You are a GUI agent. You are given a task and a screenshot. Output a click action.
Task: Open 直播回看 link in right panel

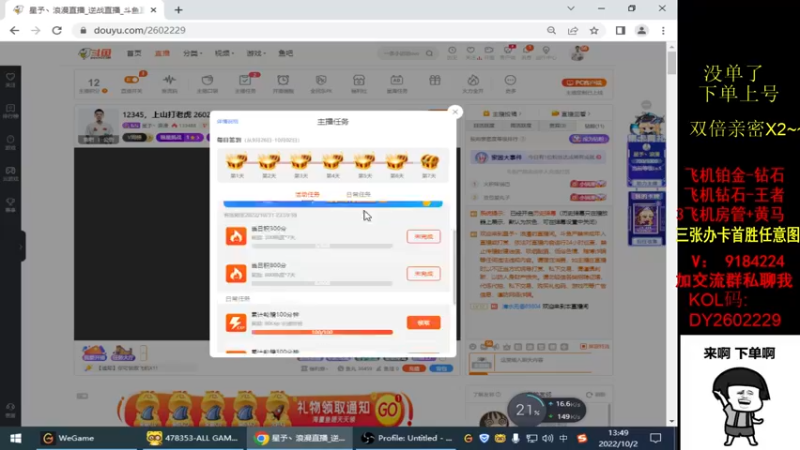(570, 114)
